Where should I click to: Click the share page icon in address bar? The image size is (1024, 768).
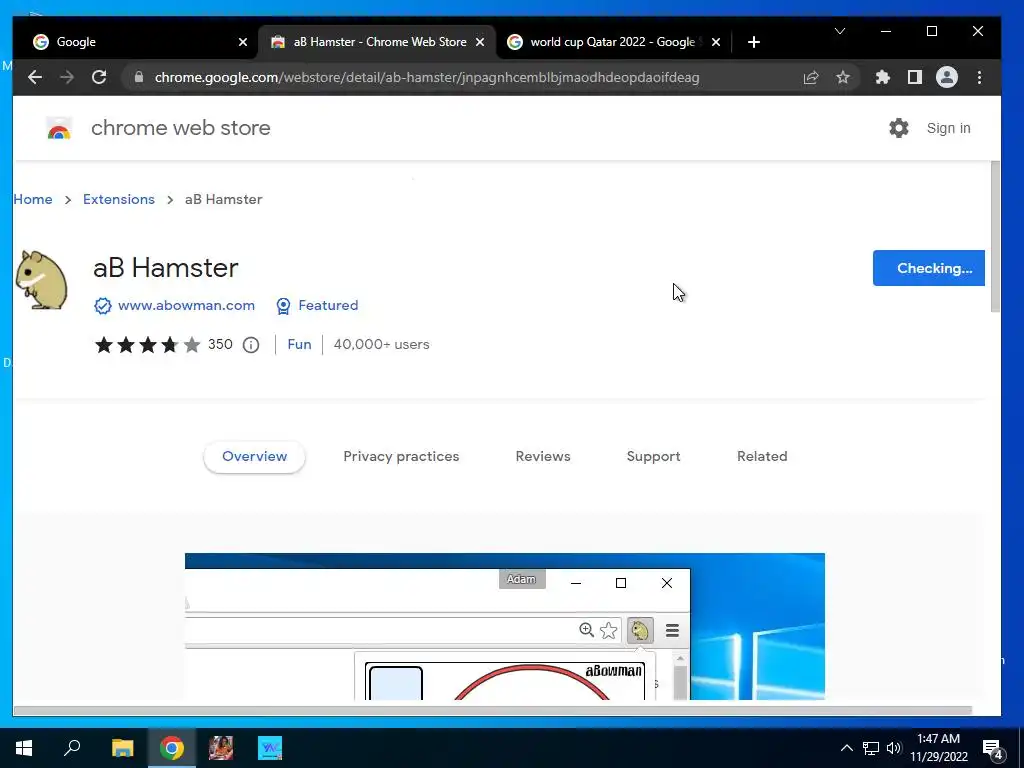click(x=810, y=78)
